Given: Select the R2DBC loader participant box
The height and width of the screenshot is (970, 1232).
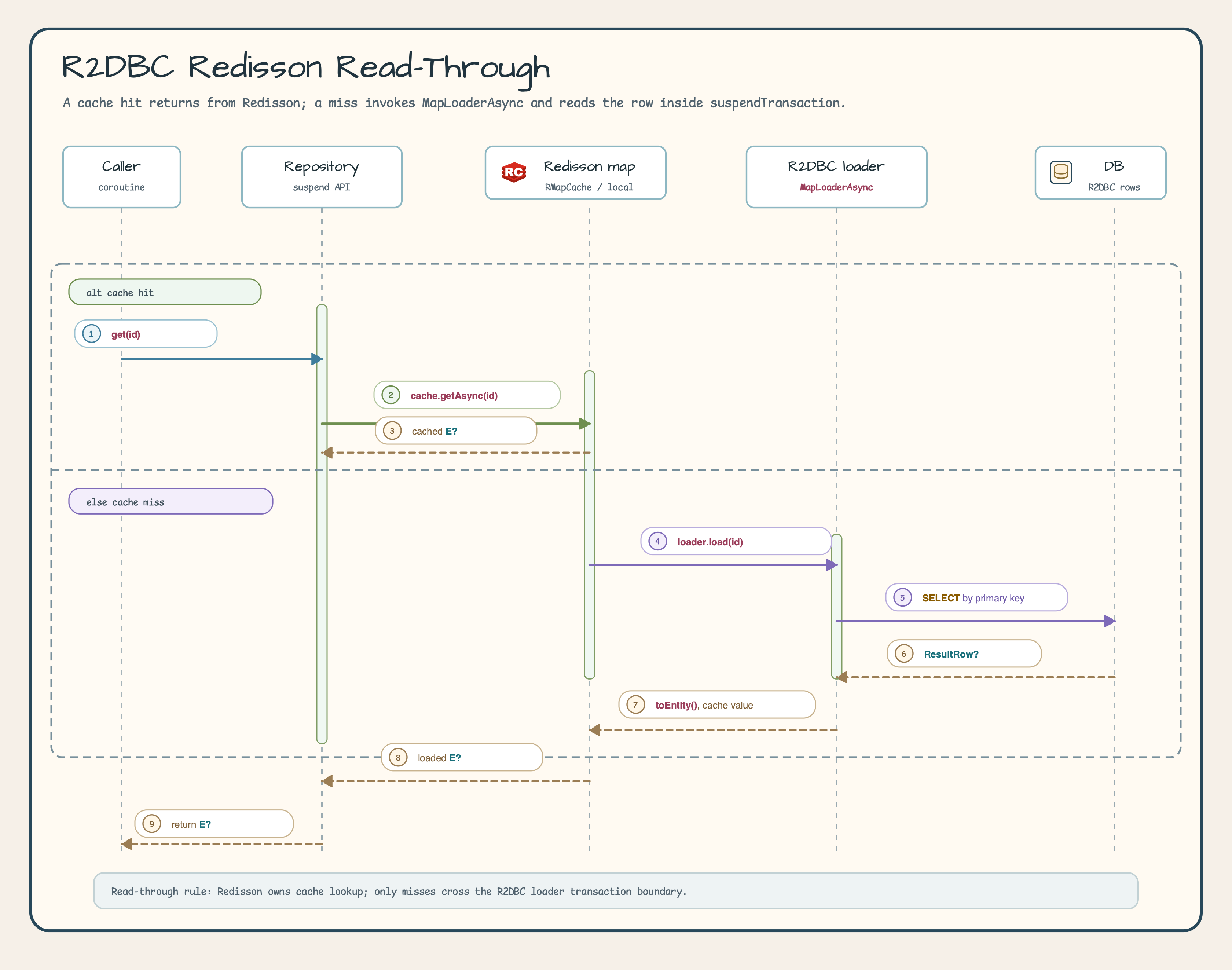Looking at the screenshot, I should [x=836, y=177].
